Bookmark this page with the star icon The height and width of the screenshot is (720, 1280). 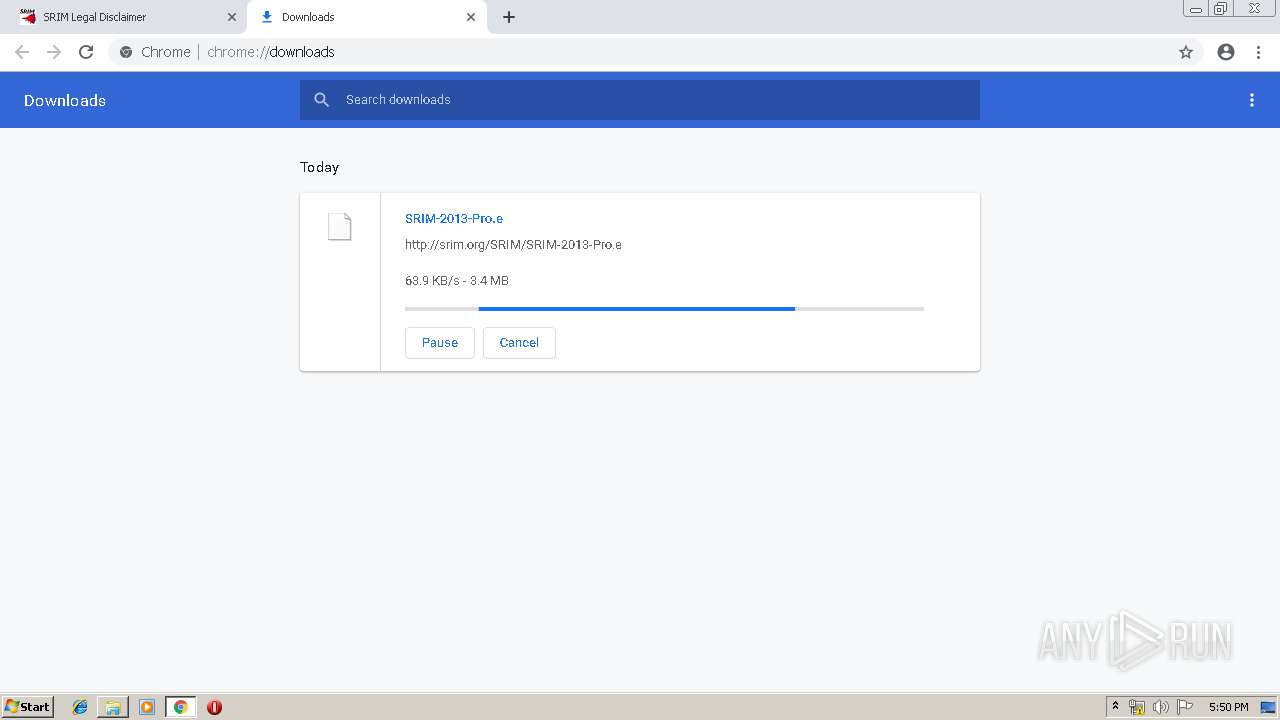[x=1186, y=52]
